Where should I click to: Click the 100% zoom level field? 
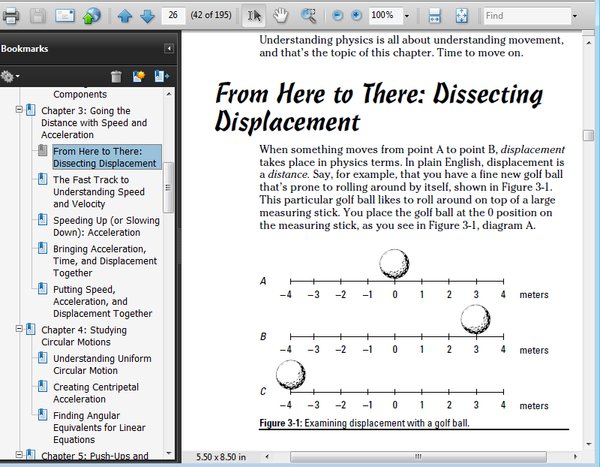coord(386,15)
